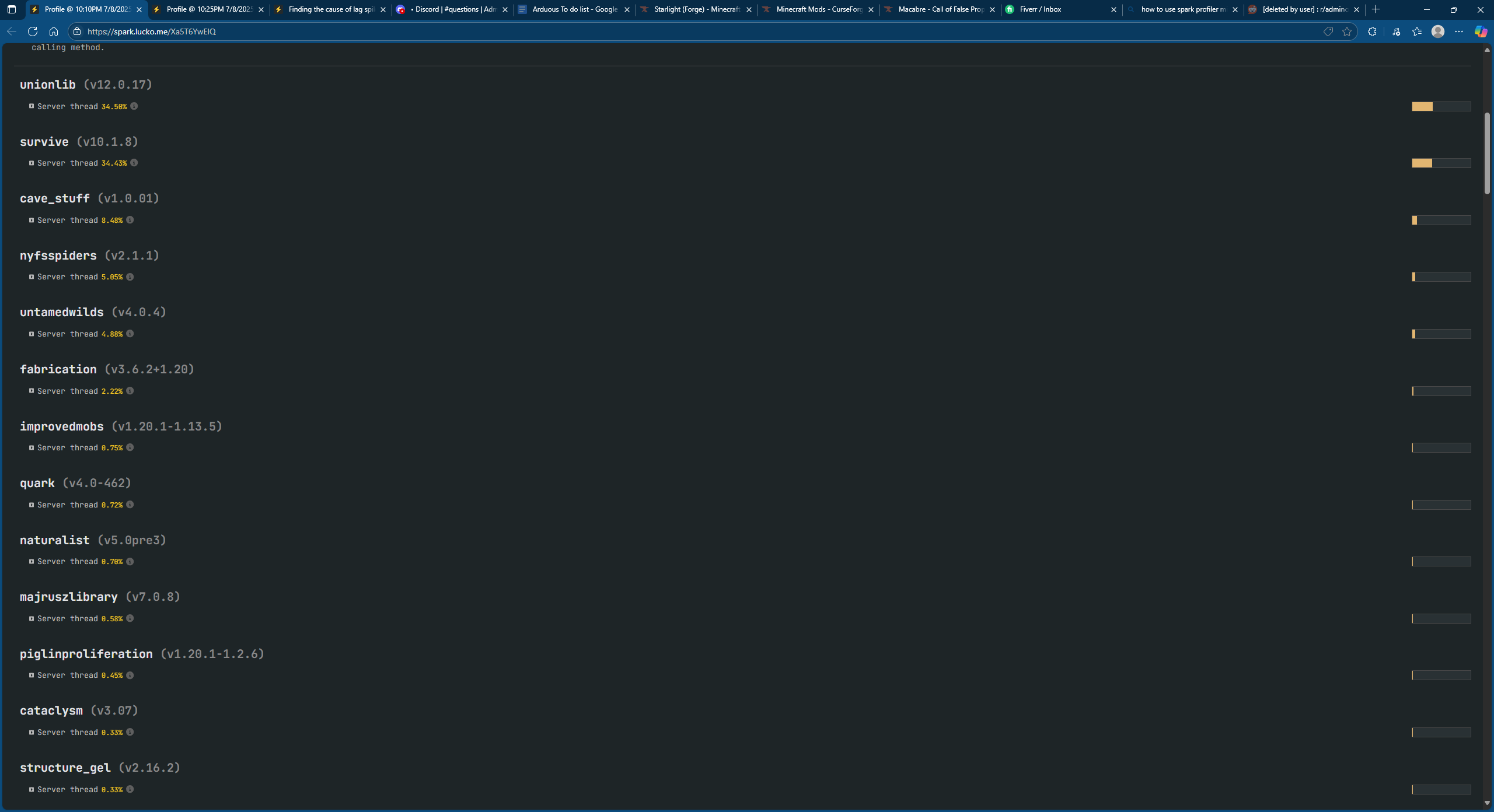Expand the cave_stuff Server thread node
1494x812 pixels.
[x=32, y=220]
